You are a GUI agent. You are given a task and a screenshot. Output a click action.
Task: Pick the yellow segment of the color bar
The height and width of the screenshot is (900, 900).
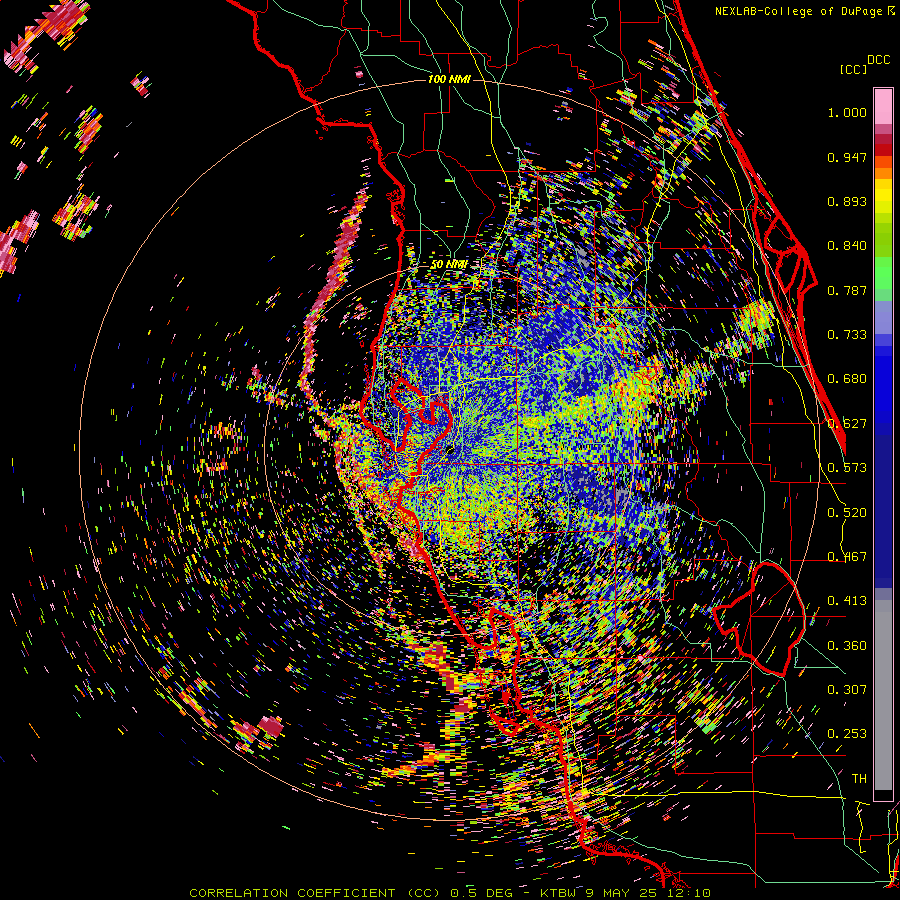click(x=883, y=197)
